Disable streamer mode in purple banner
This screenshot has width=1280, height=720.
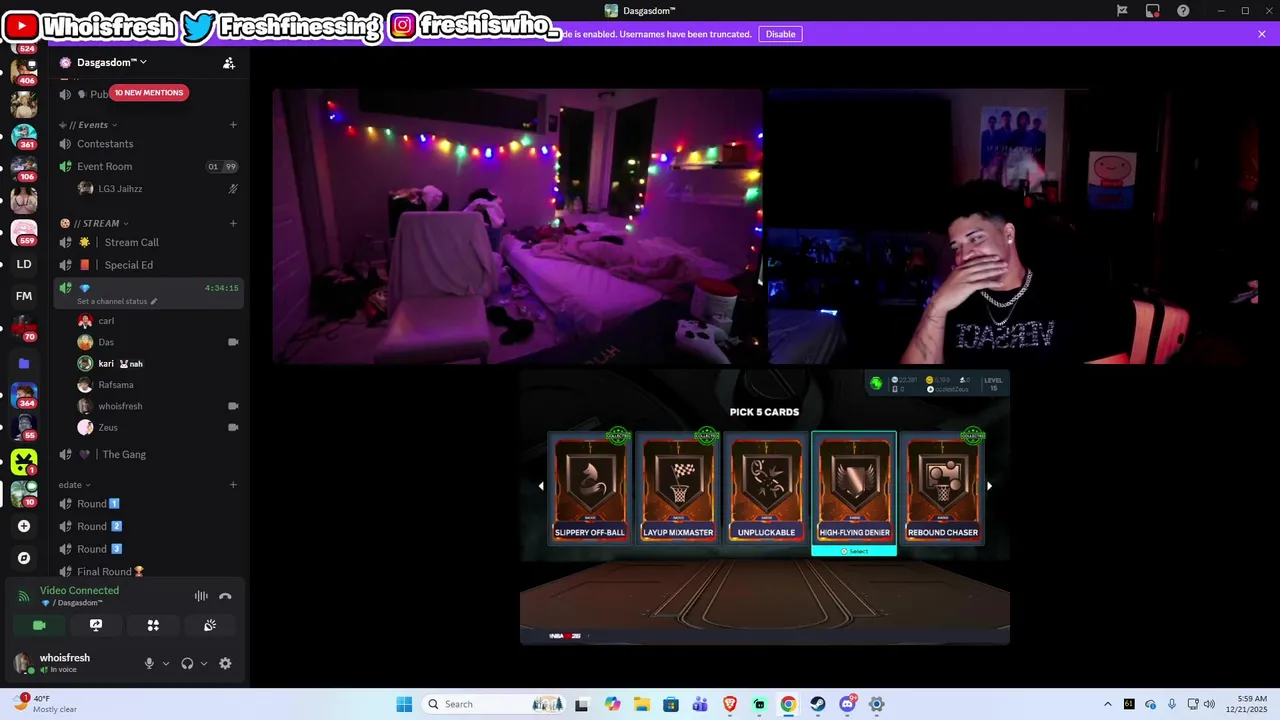pyautogui.click(x=780, y=34)
